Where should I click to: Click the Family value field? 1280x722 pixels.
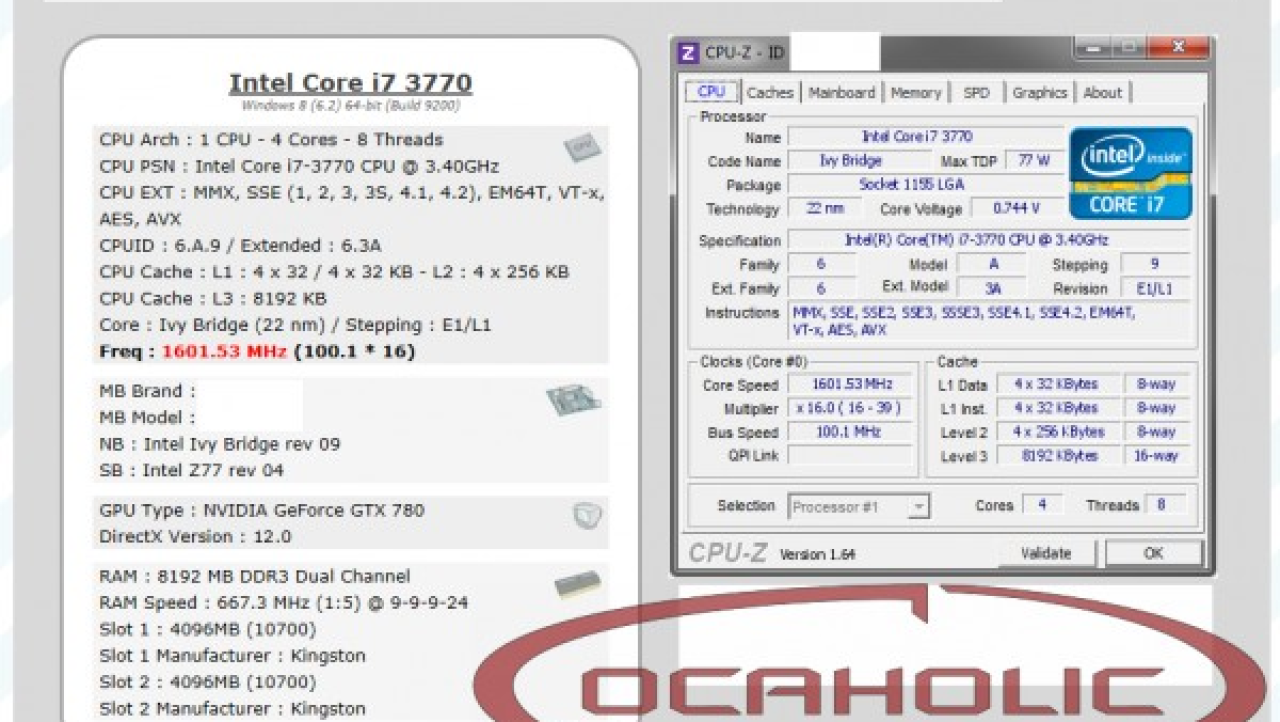pyautogui.click(x=822, y=265)
